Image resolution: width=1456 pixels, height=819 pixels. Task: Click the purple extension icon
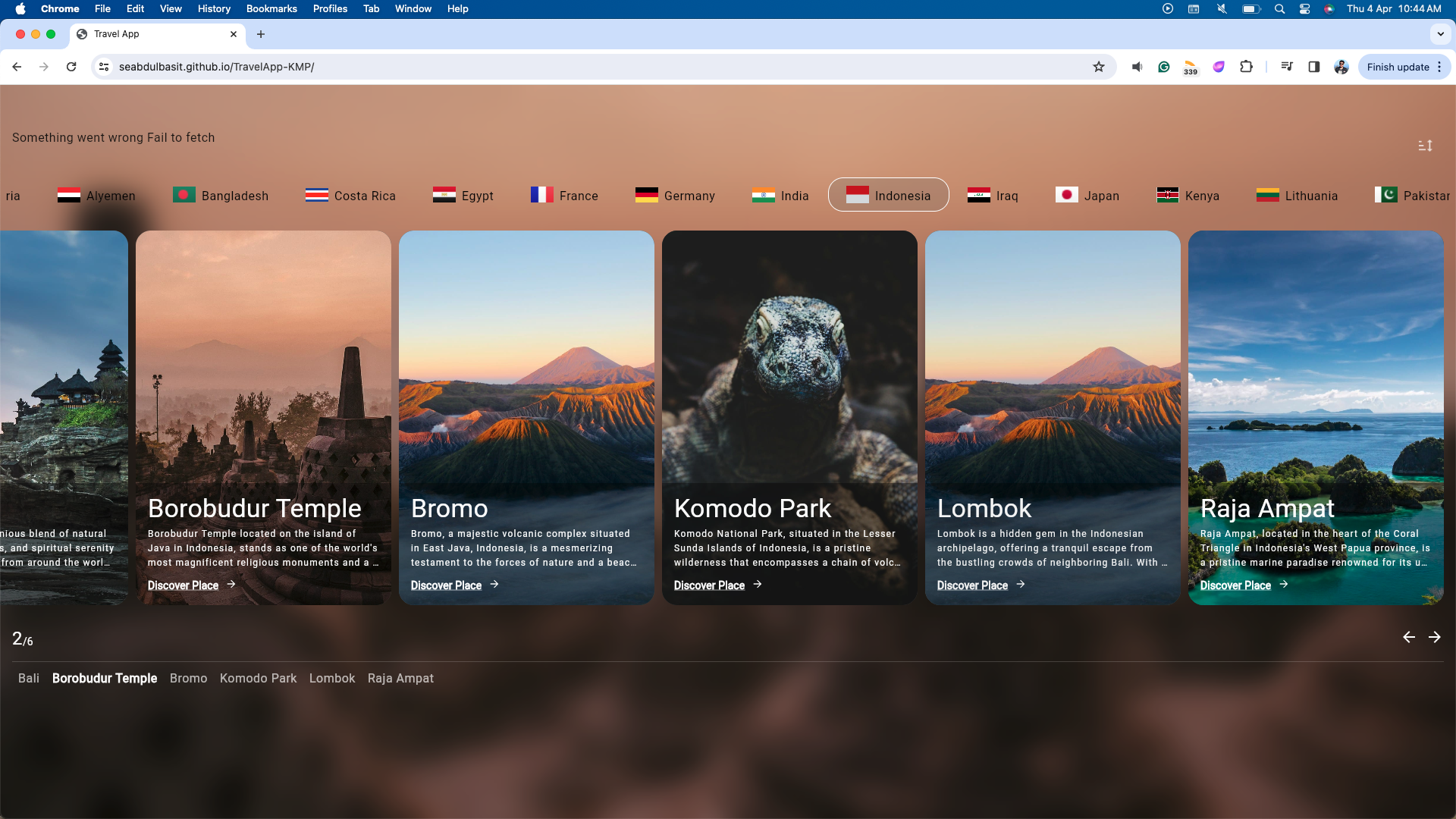click(x=1219, y=67)
